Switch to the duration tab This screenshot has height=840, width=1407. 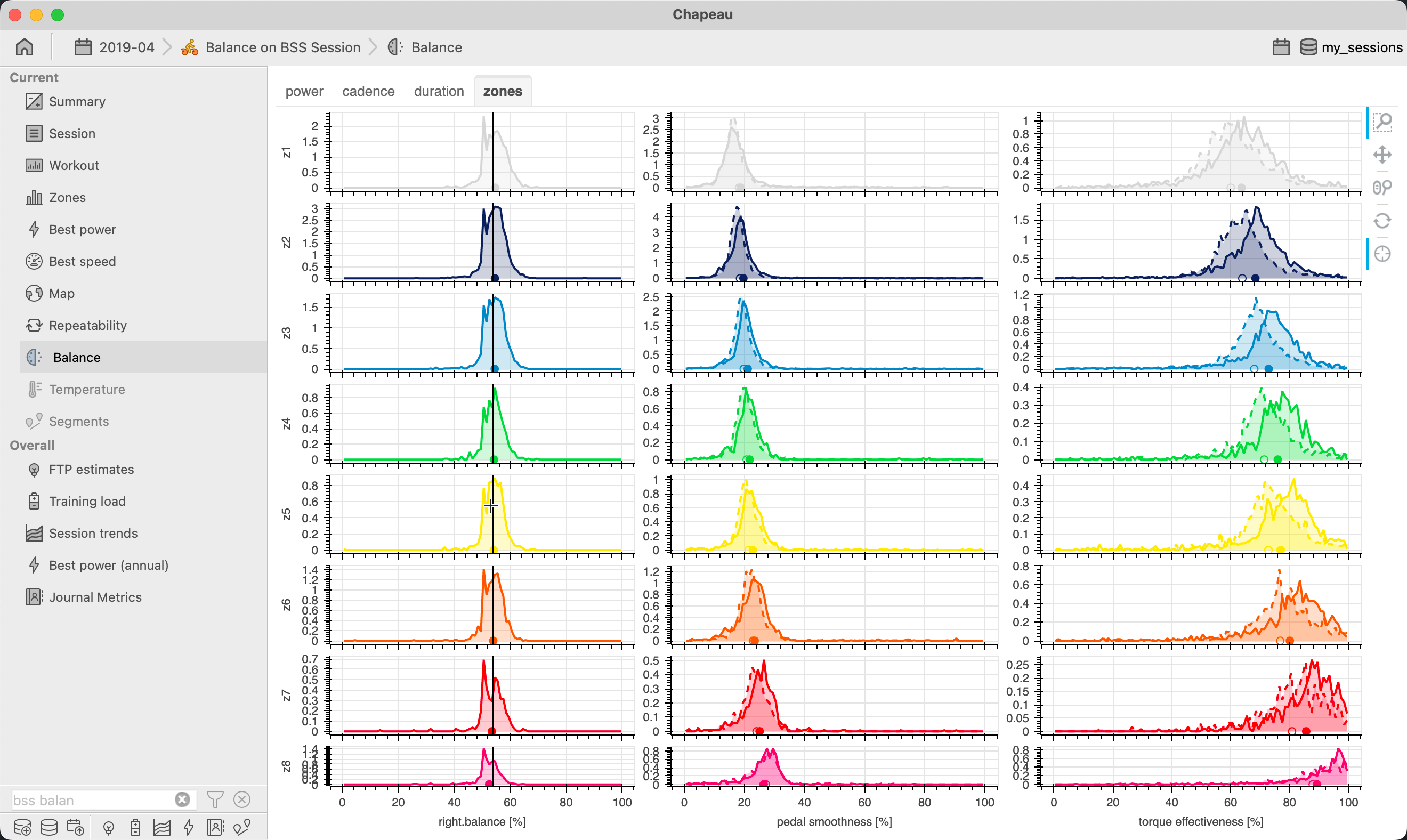[439, 91]
